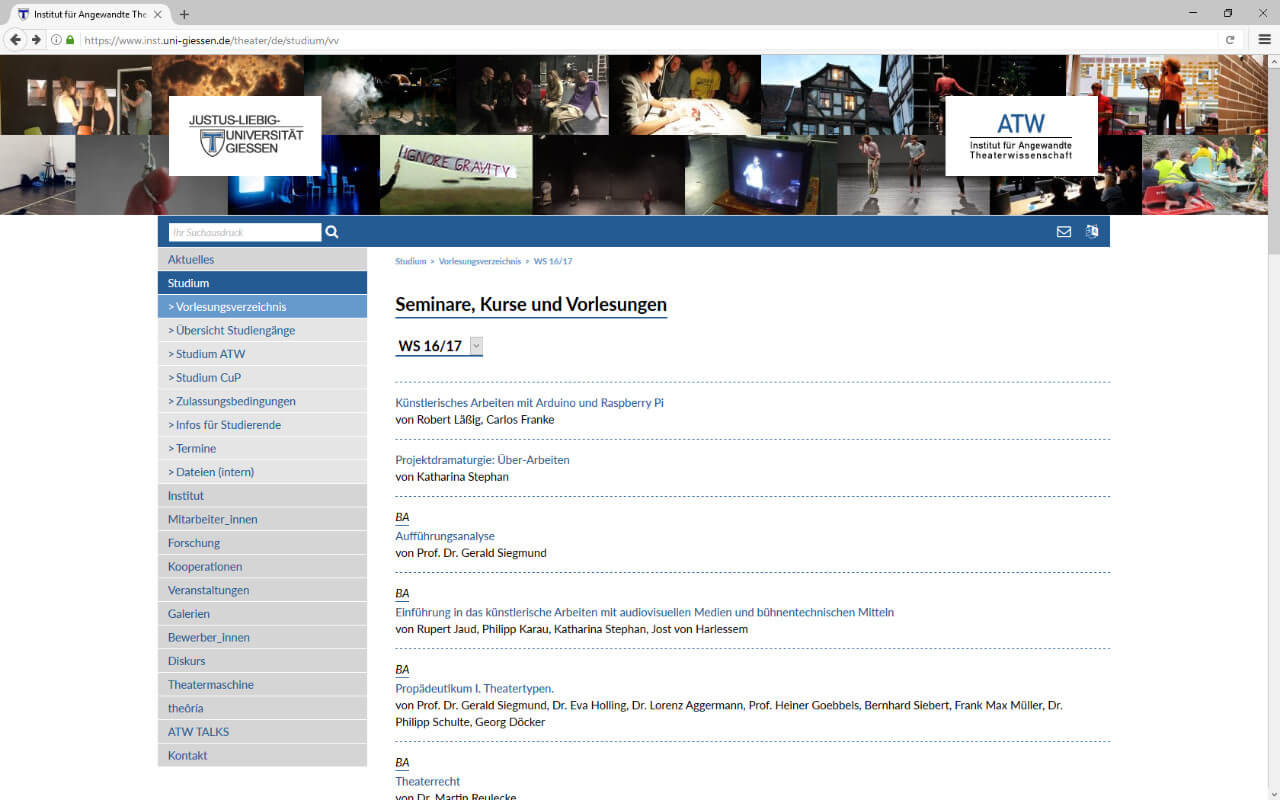Focus the Ihr Suchausdruck search field
1280x800 pixels.
click(x=245, y=232)
